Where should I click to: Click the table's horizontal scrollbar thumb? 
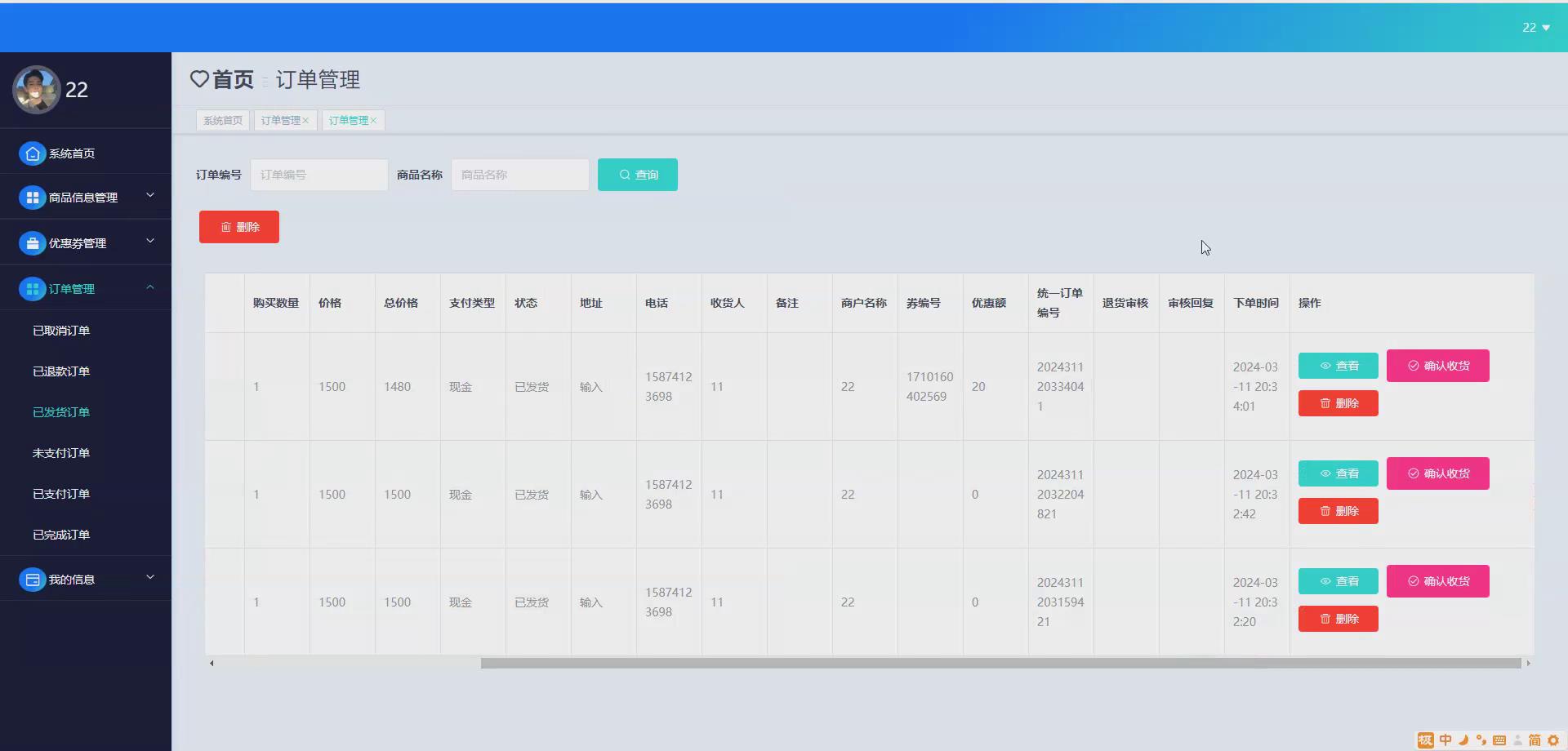click(1000, 664)
